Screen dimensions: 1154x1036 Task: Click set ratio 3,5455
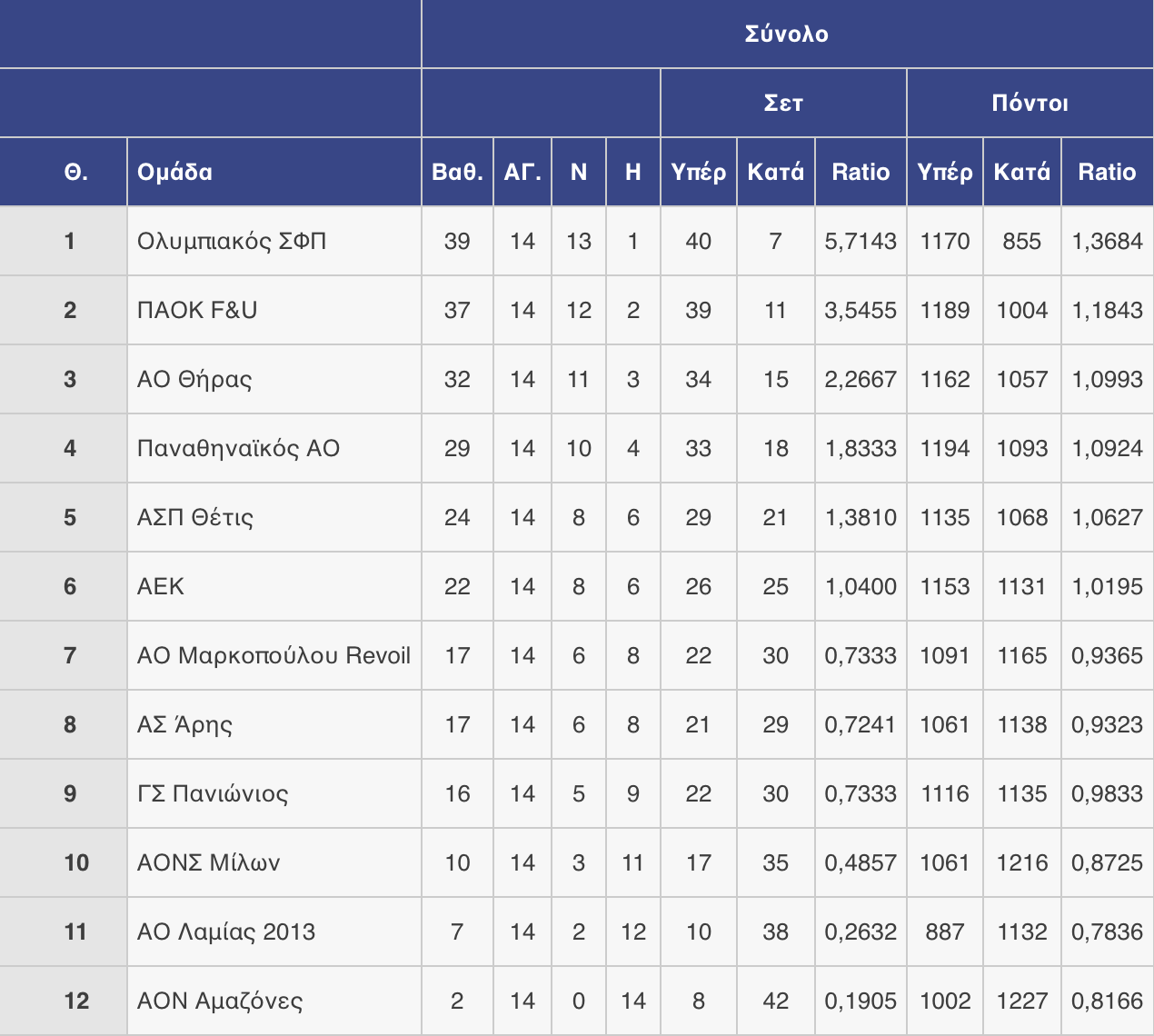[861, 310]
